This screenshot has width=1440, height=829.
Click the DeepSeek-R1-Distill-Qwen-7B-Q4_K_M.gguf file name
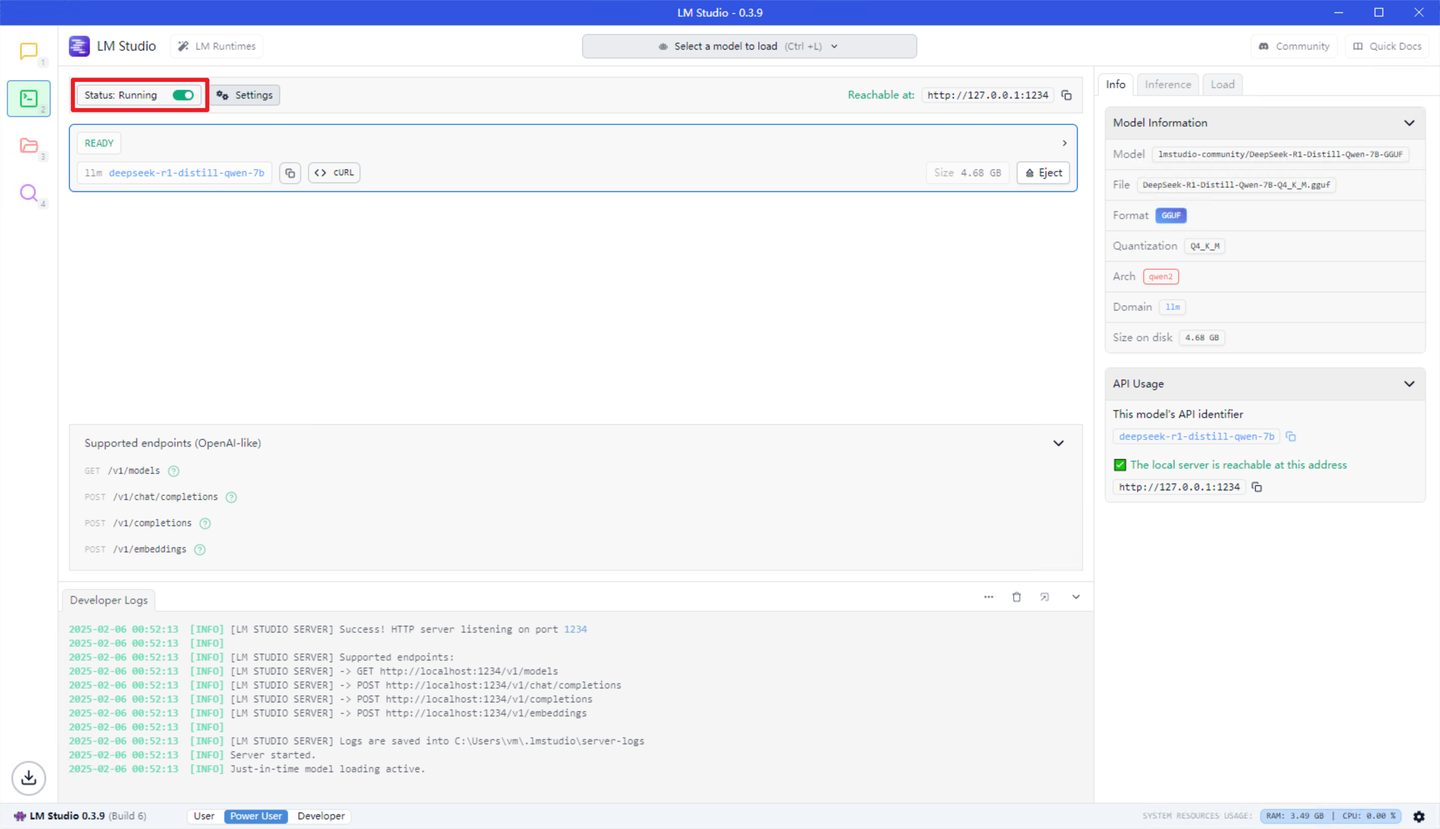click(x=1236, y=185)
